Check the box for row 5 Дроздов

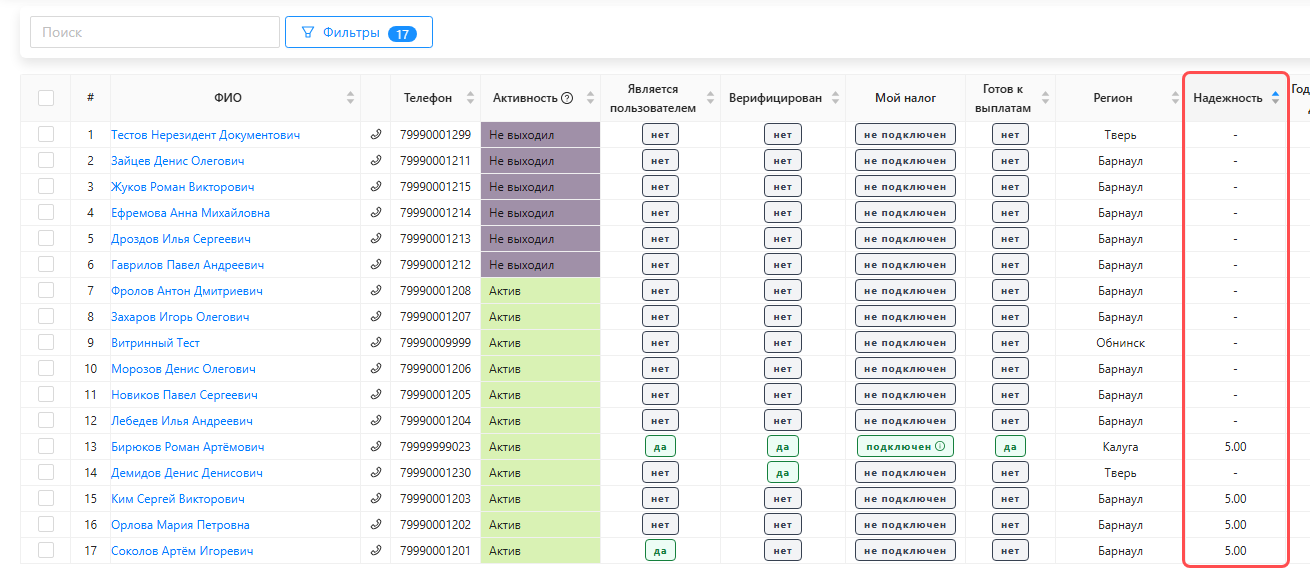[46, 238]
